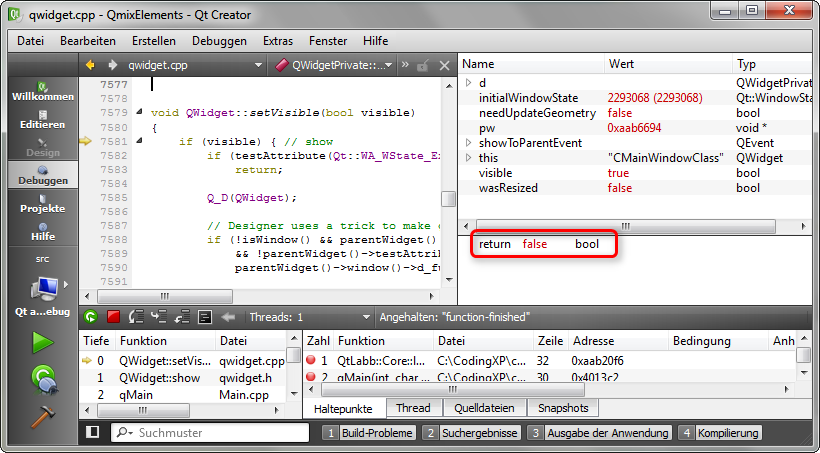
Task: Go back with yellow arrow in editor
Action: click(90, 65)
